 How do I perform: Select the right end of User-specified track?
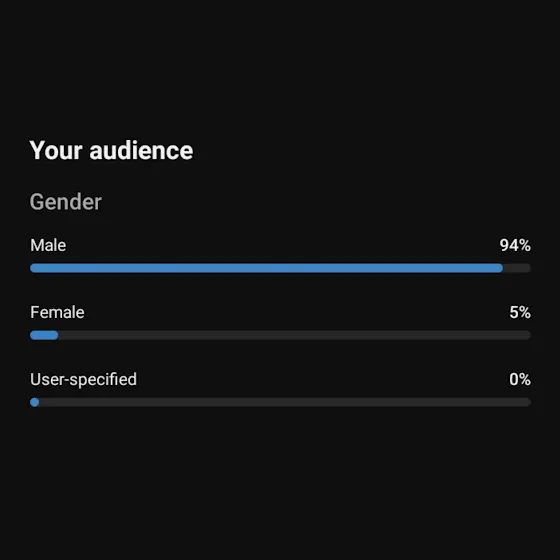[x=526, y=402]
